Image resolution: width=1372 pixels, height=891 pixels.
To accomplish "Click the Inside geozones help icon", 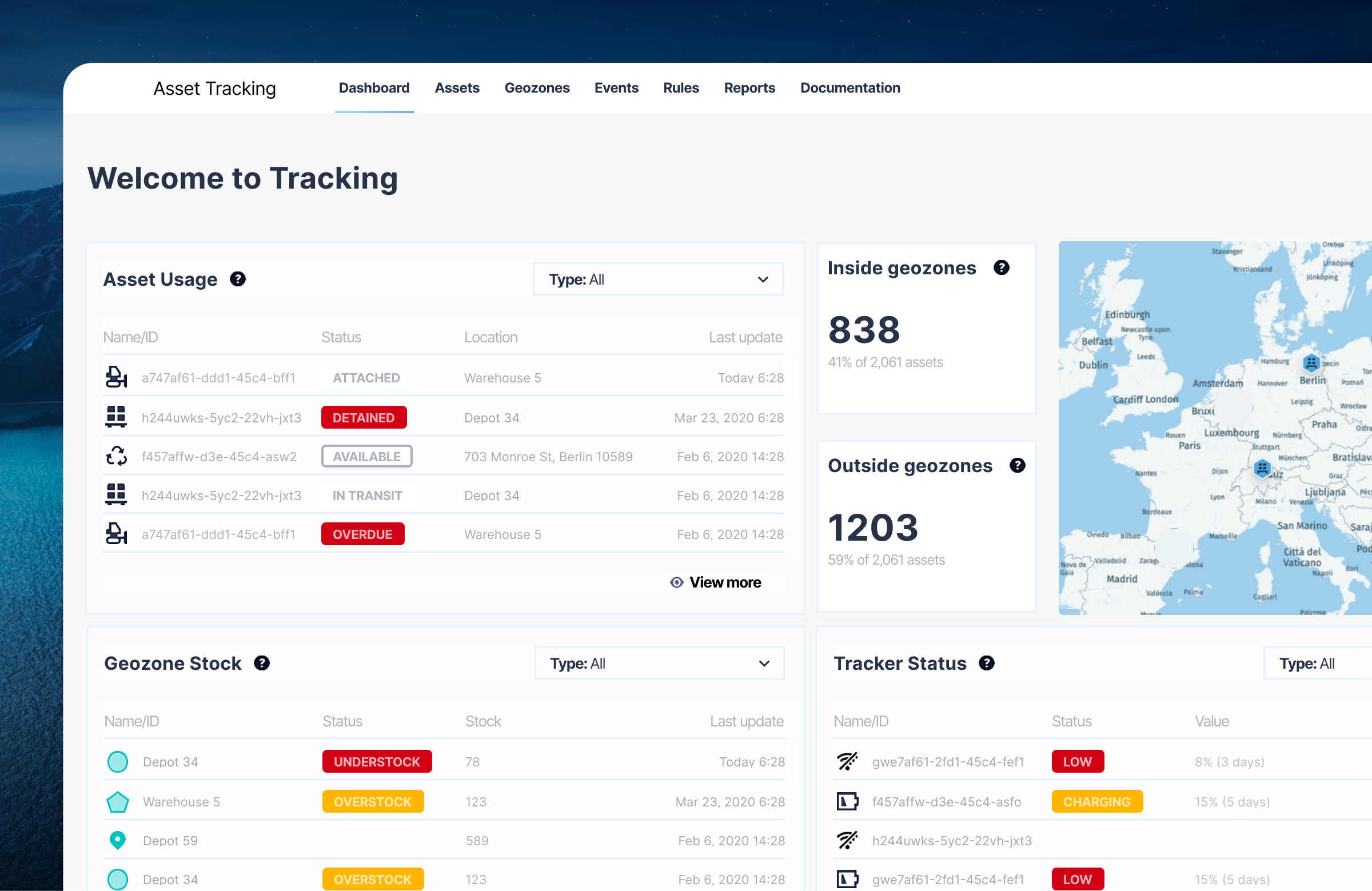I will [1002, 267].
